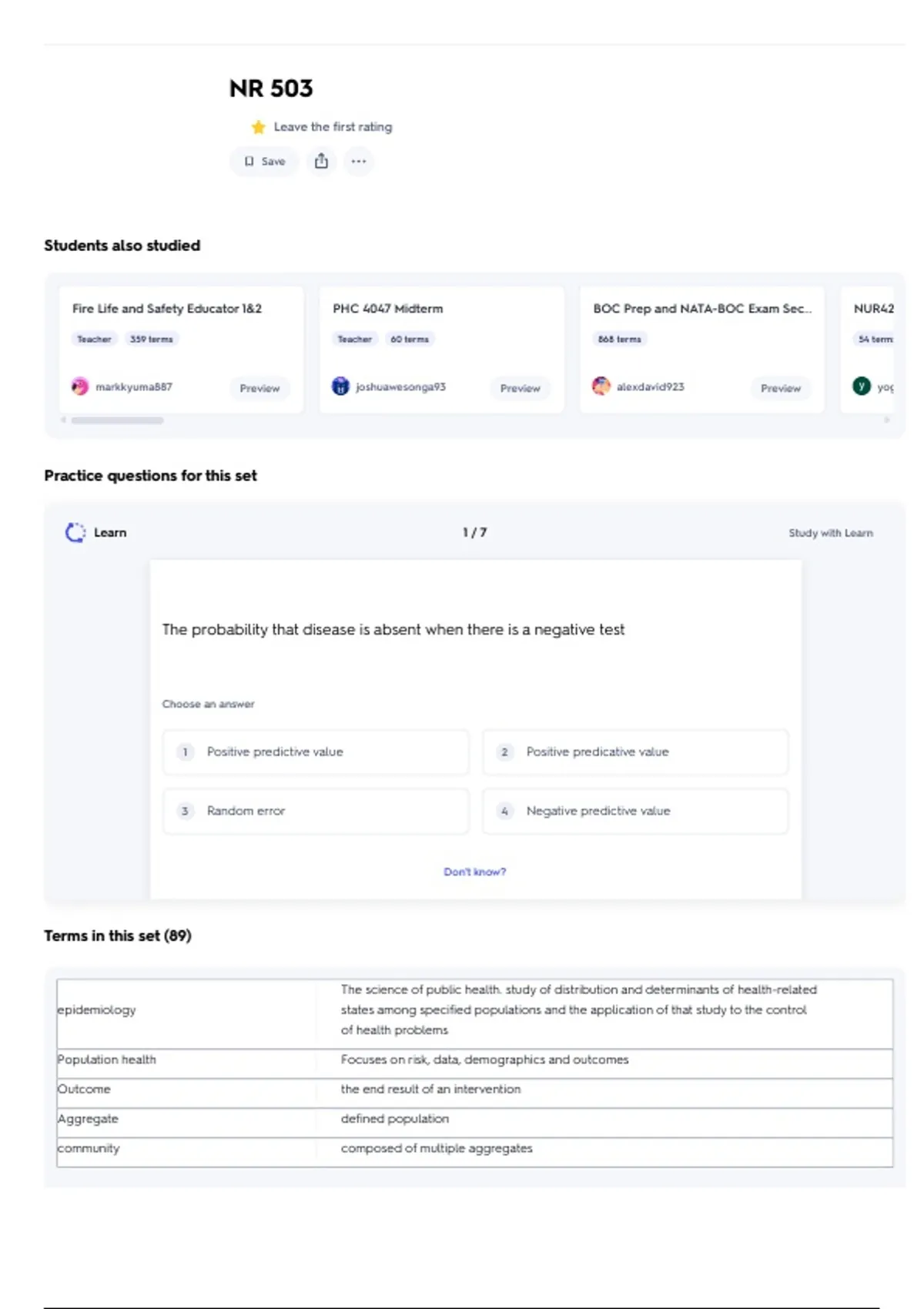Click joshuawesonga93's profile avatar

(340, 387)
